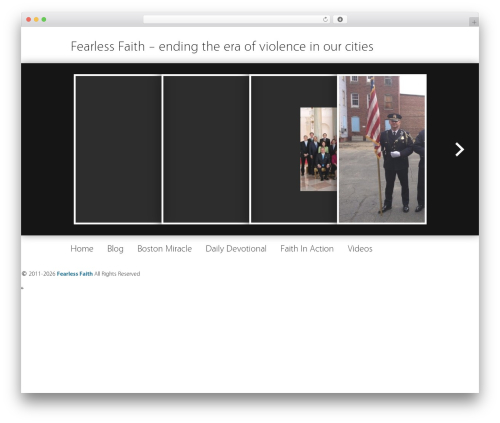The width and height of the screenshot is (500, 423).
Task: Click the new tab plus button
Action: [x=474, y=22]
